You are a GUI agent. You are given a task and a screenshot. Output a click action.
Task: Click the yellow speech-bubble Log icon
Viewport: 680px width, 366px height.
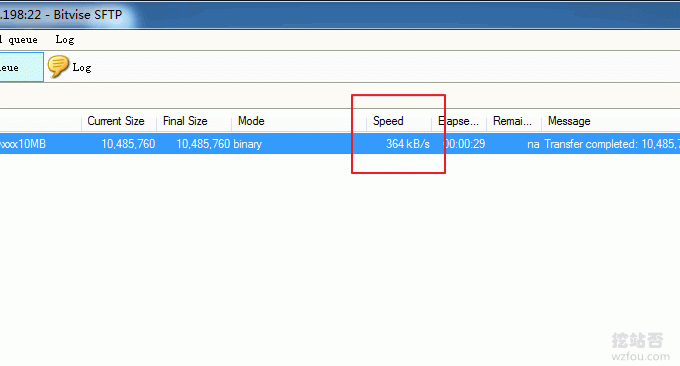58,66
